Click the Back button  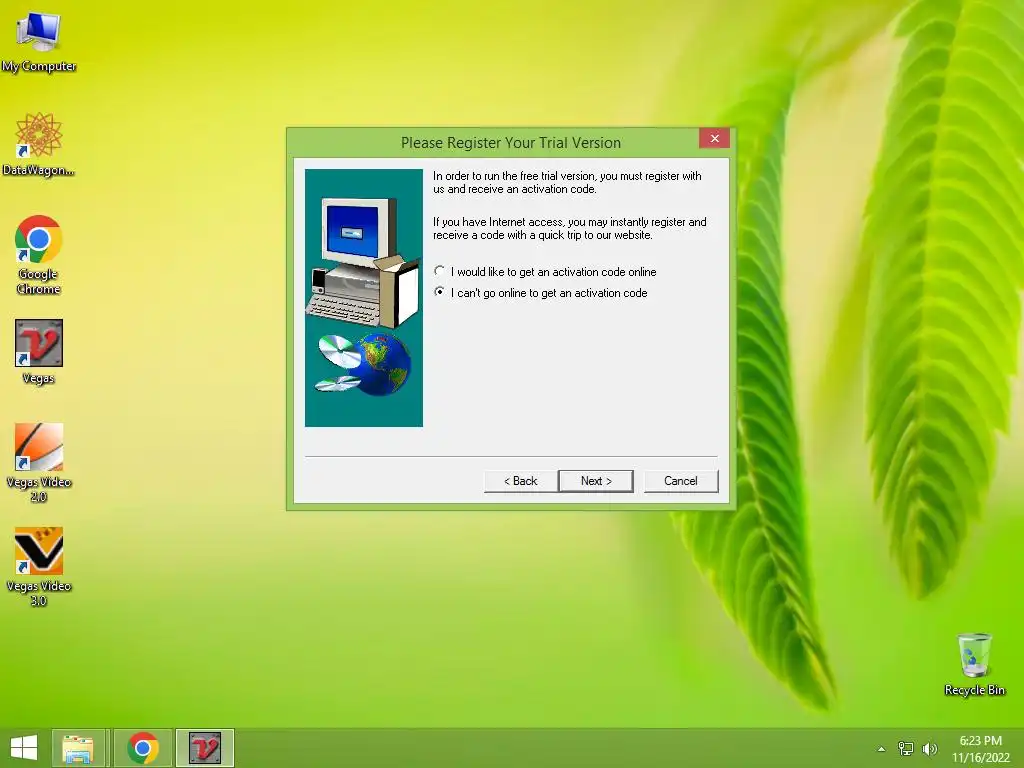tap(520, 481)
